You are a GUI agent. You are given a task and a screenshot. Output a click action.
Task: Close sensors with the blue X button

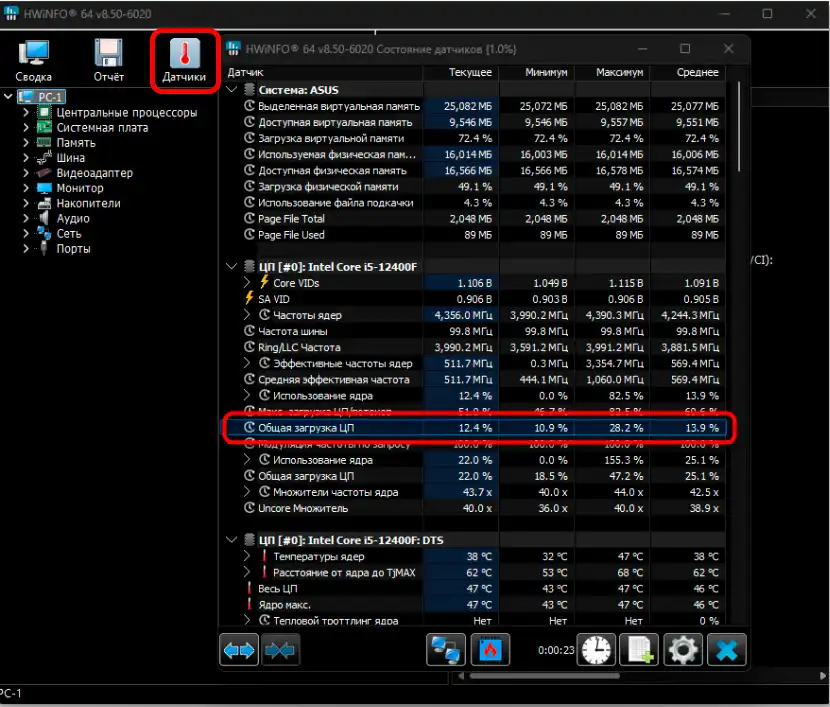pos(727,650)
